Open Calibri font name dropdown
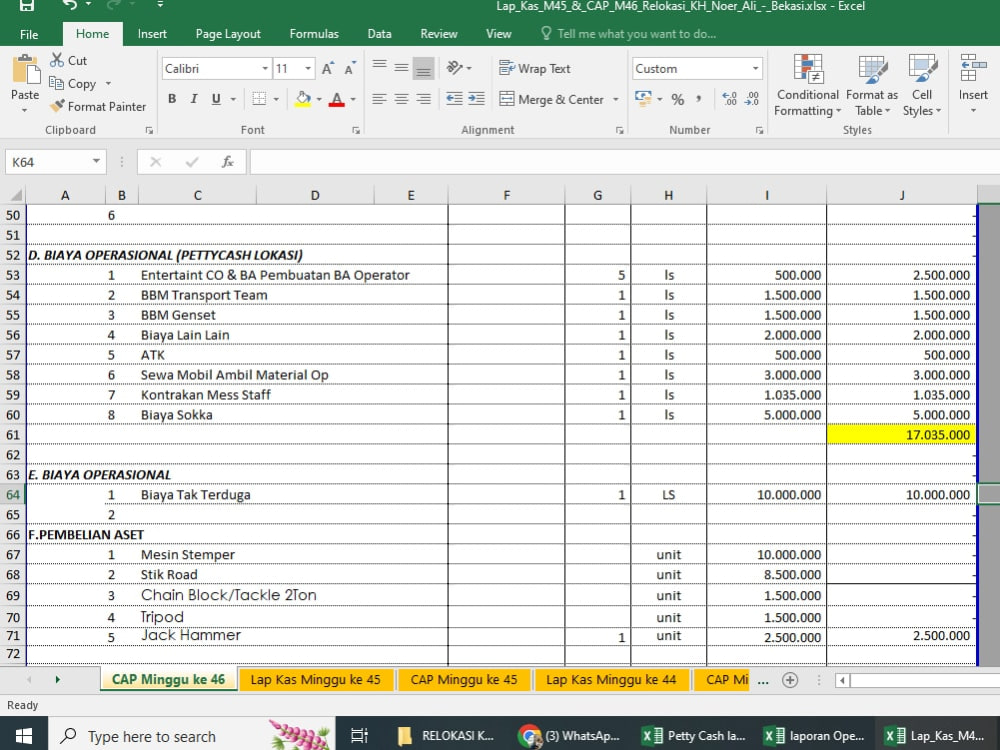This screenshot has width=1000, height=750. (x=265, y=68)
